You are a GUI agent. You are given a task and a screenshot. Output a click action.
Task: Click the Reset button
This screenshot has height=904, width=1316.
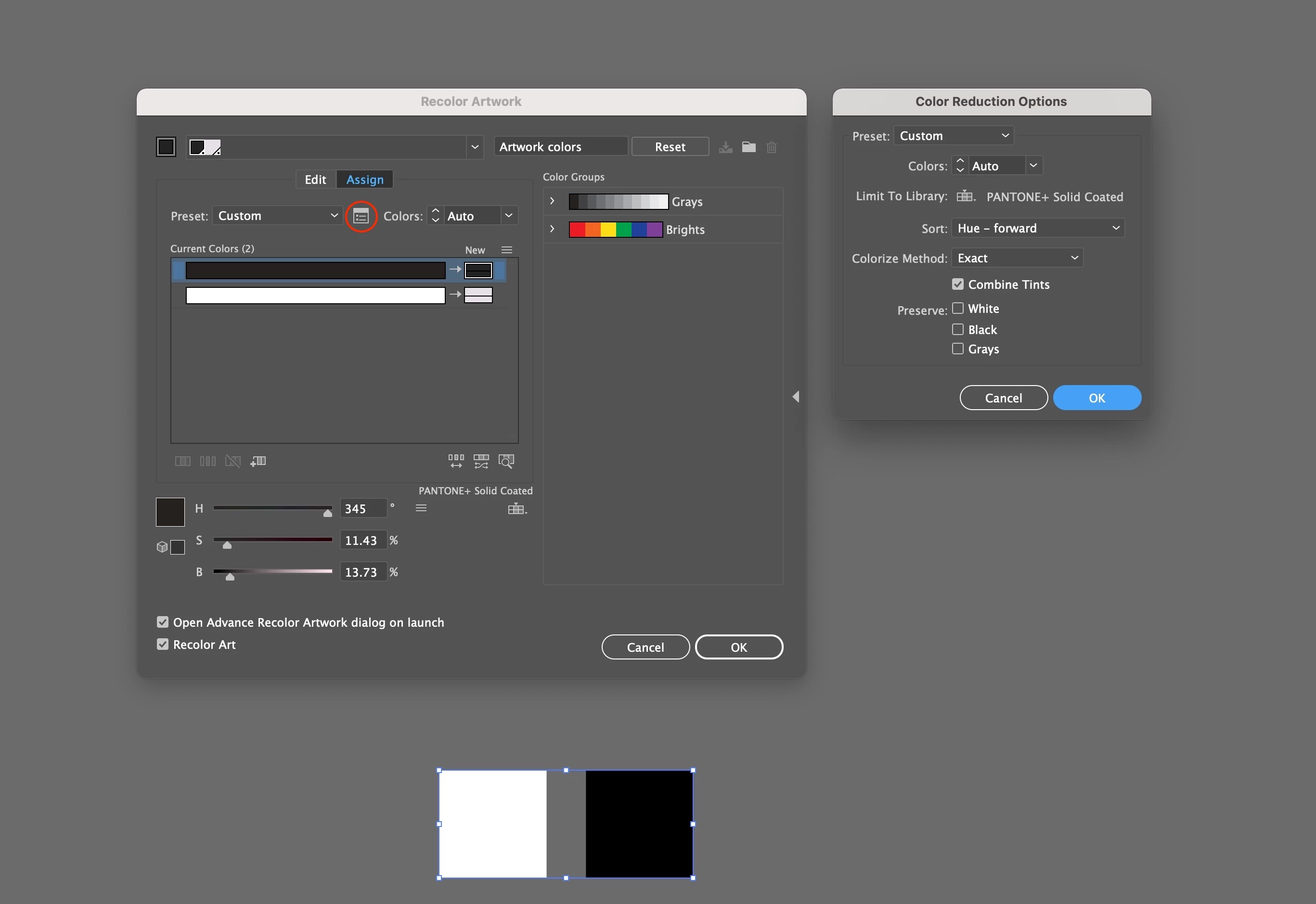(x=670, y=147)
